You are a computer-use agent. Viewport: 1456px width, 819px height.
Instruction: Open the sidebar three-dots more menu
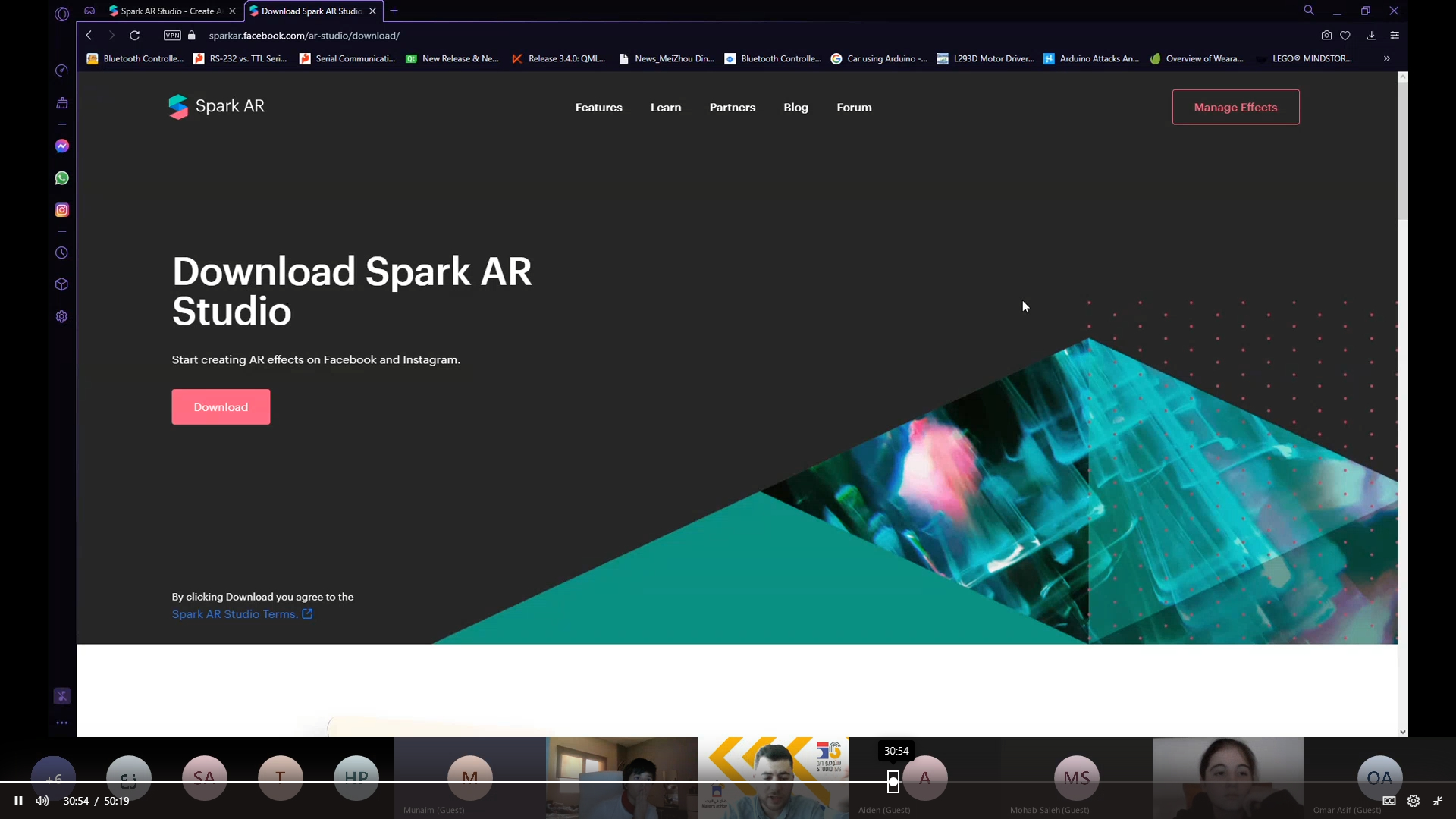pos(62,723)
